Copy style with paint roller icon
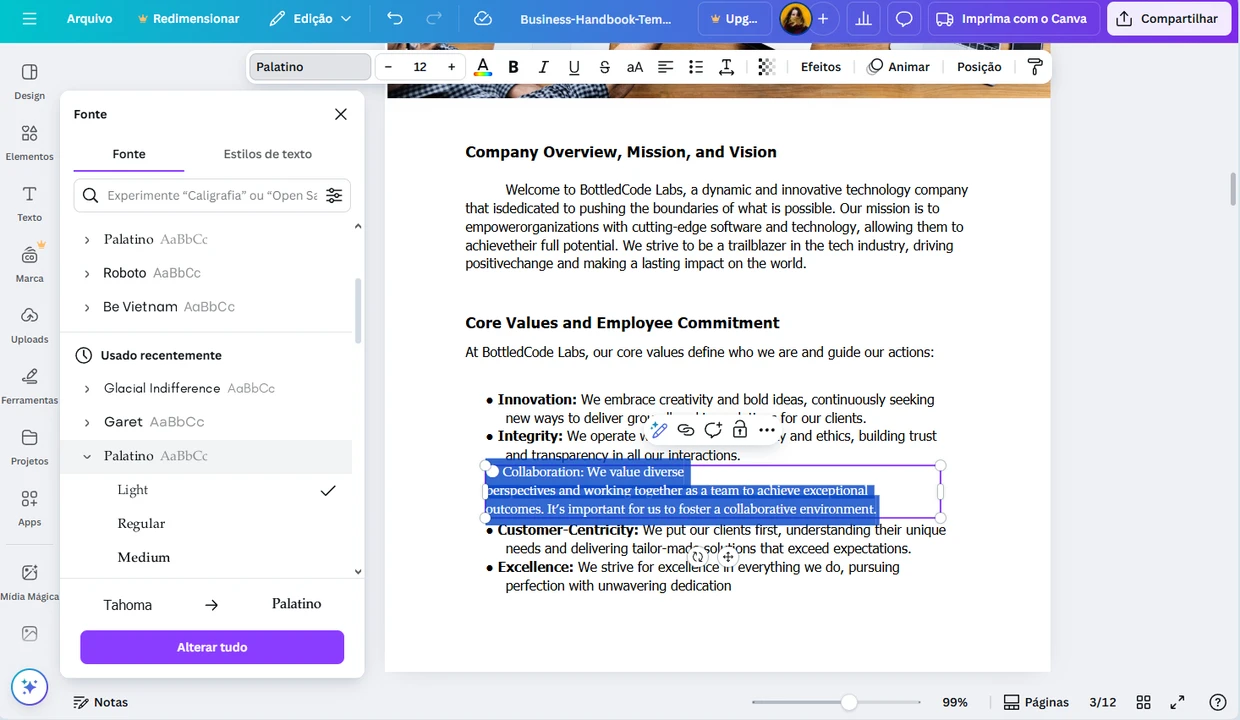 click(1035, 67)
